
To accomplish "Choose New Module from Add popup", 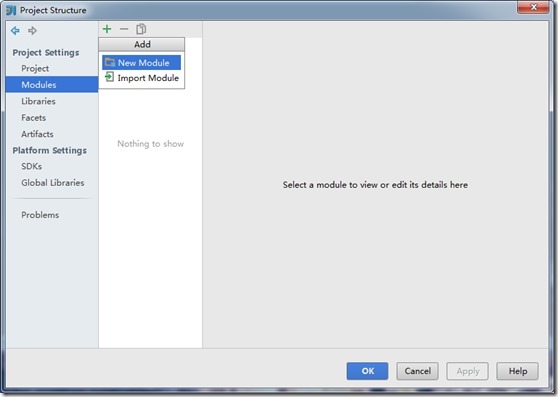I will point(142,63).
